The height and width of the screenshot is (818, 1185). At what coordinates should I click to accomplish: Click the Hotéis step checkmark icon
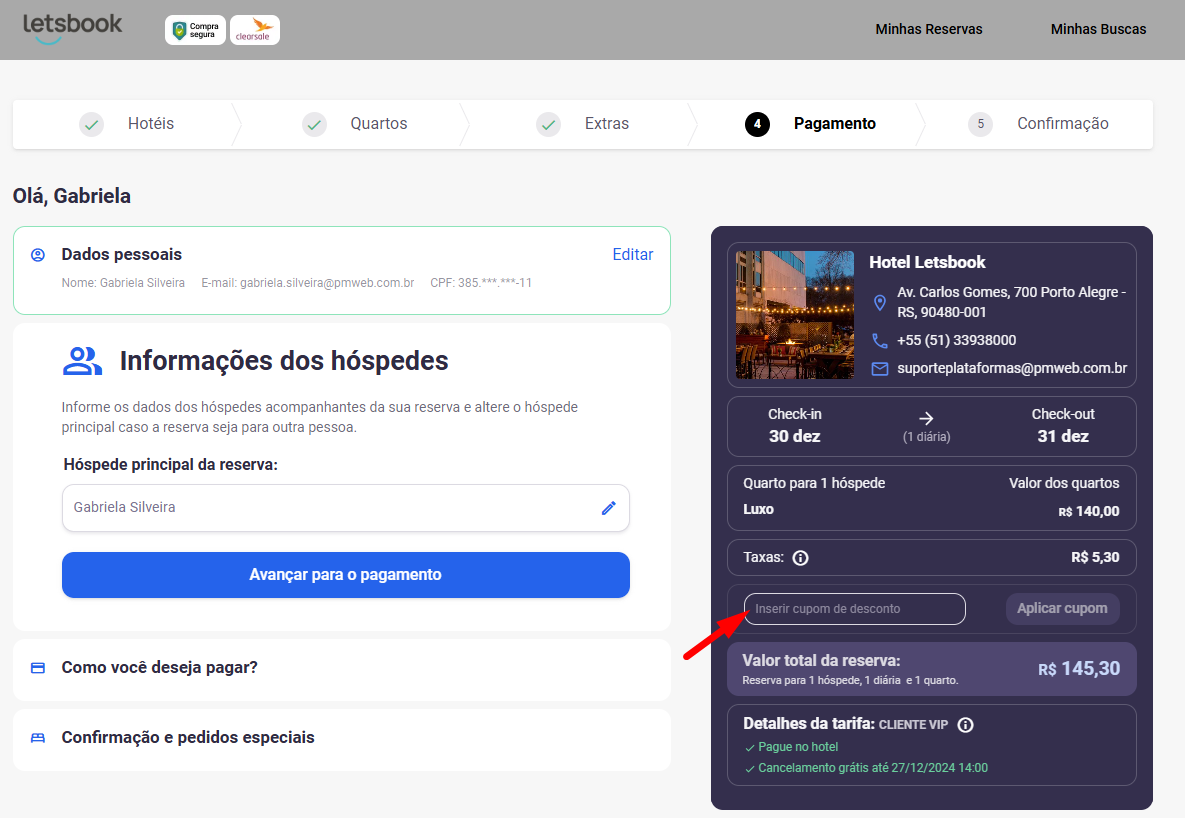(91, 124)
